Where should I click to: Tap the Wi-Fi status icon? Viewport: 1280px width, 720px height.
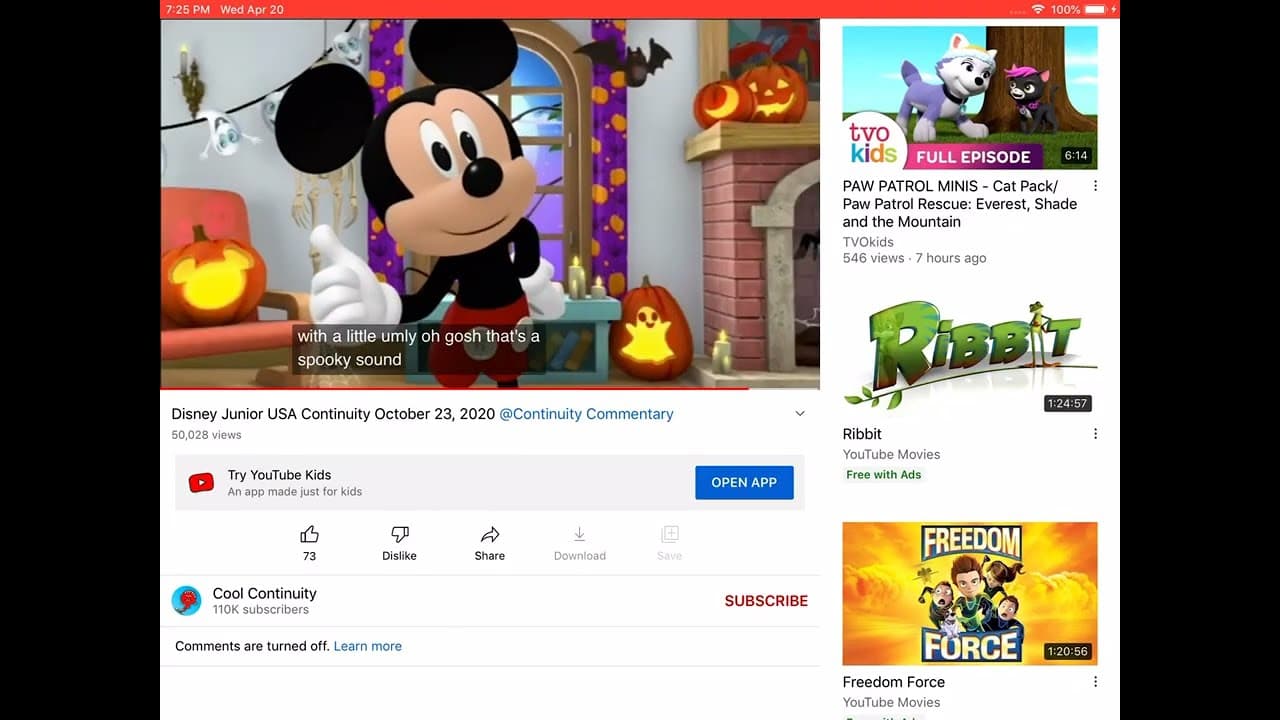point(1038,9)
